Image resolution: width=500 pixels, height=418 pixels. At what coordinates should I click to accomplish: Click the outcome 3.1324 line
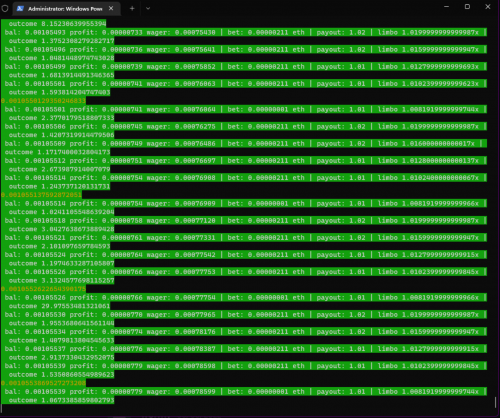tap(61, 280)
